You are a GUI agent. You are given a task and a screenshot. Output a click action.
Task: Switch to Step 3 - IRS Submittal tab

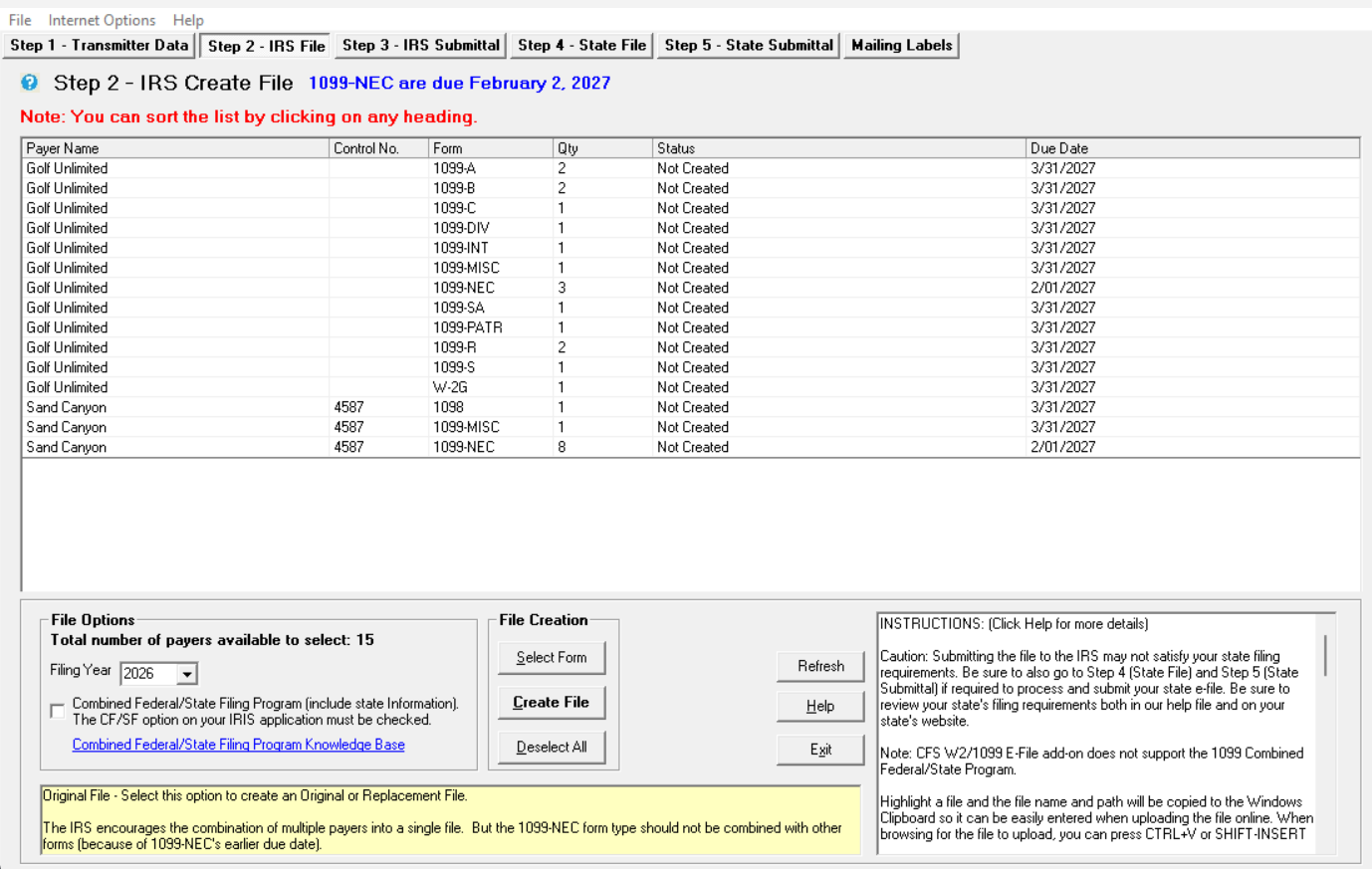(x=421, y=45)
